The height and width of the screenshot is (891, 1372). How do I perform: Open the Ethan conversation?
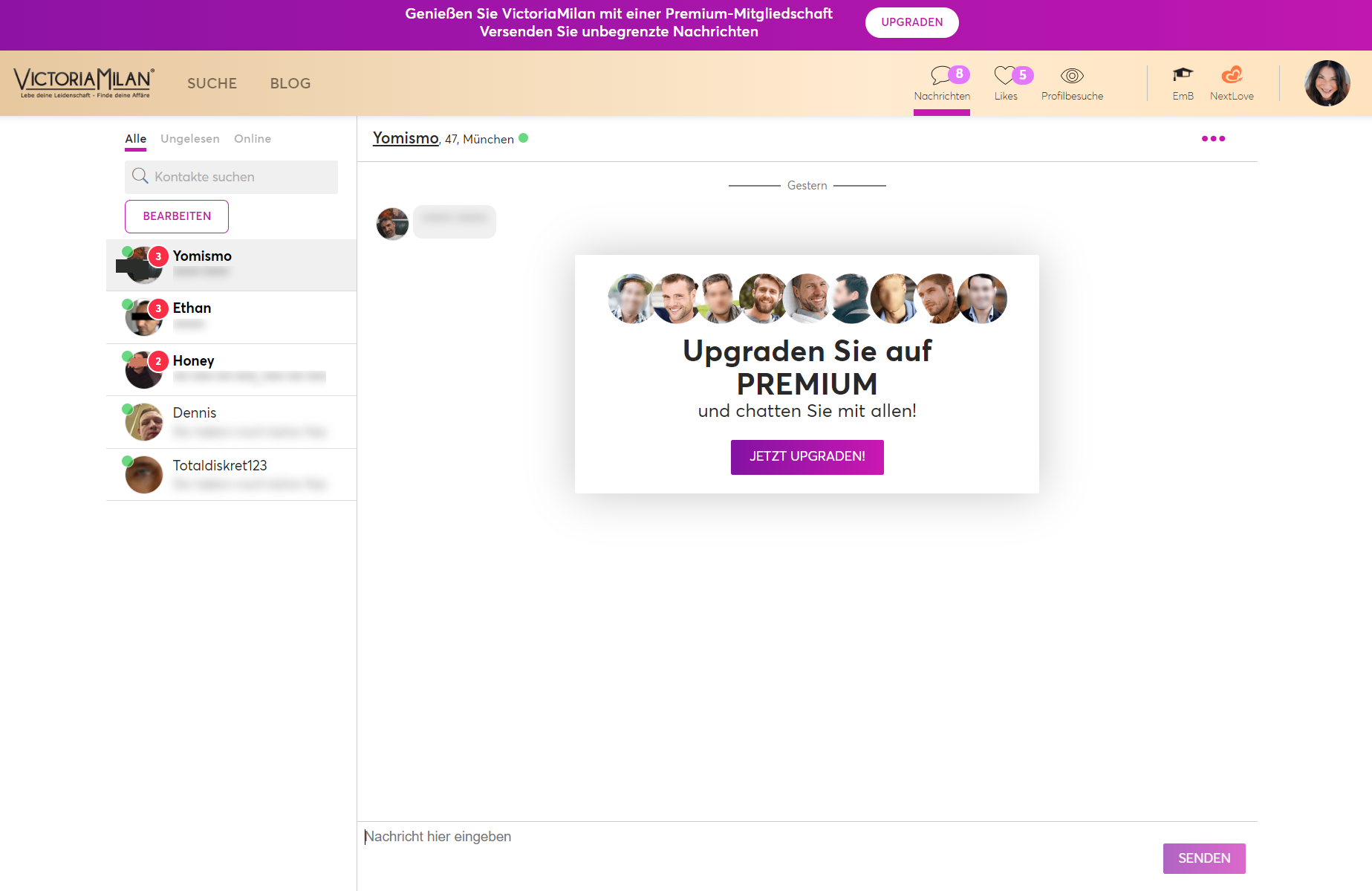coord(231,317)
